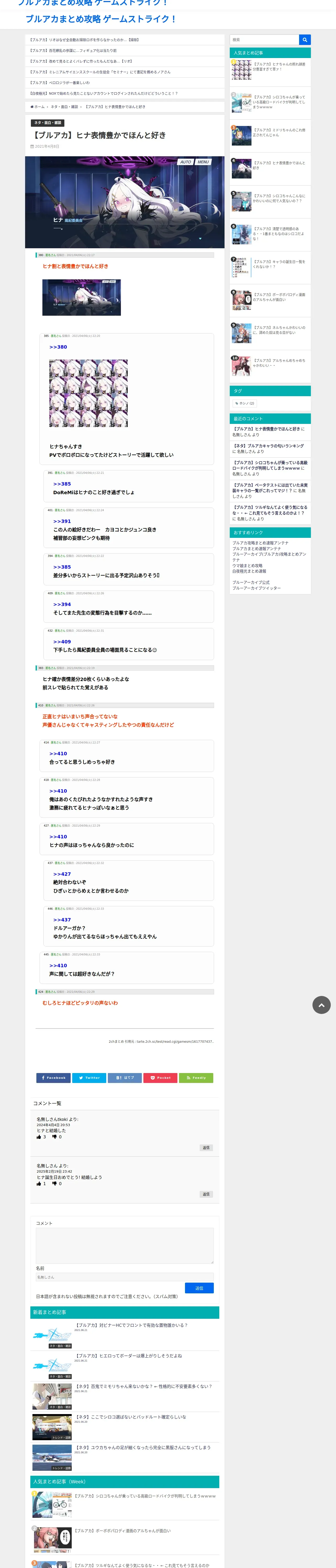Click the >>380 reply anchor

(58, 347)
